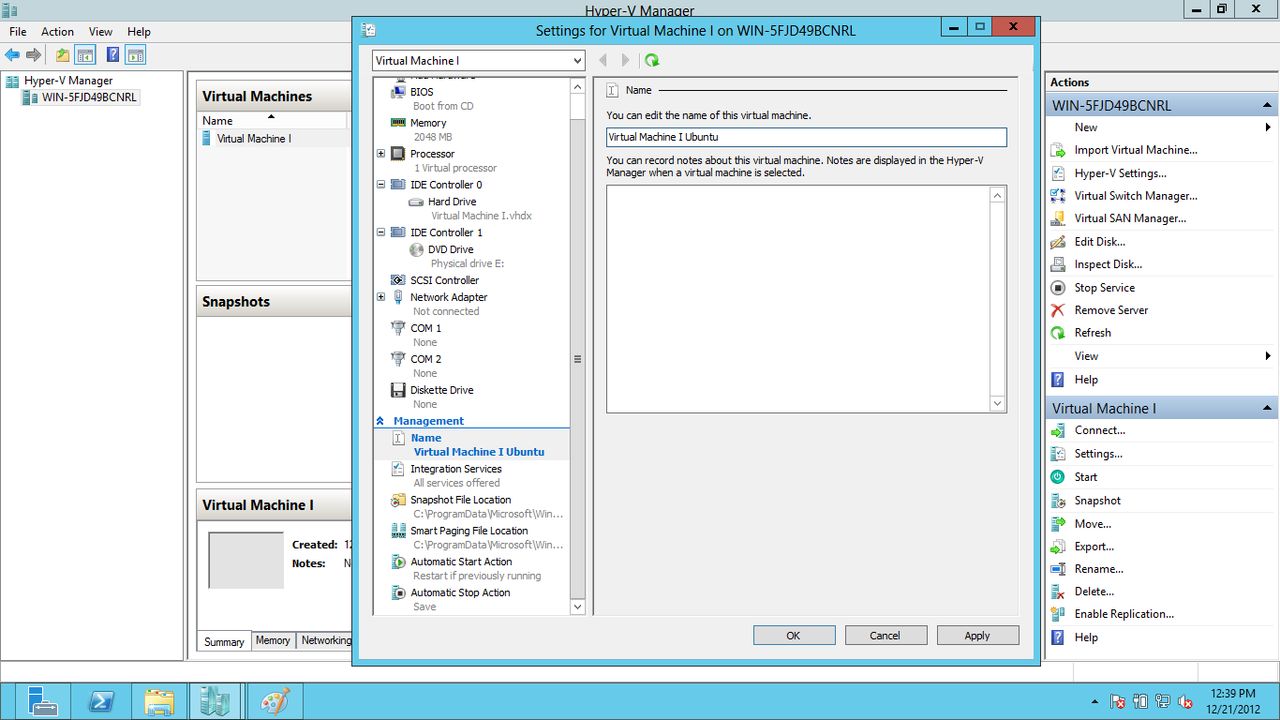This screenshot has height=720, width=1280.
Task: Click previous VM arrow in Settings dialog
Action: (x=603, y=60)
